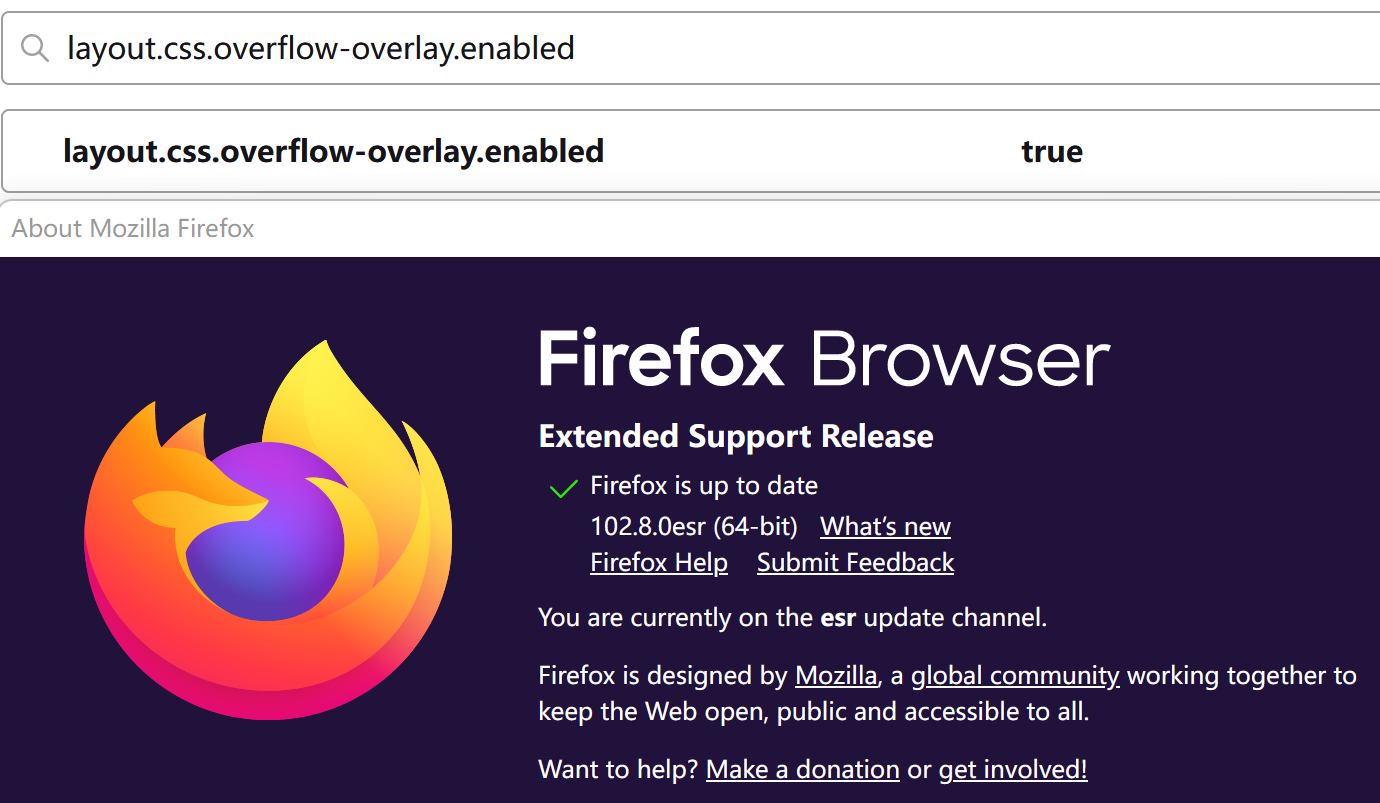1380x803 pixels.
Task: Click the green checkmark next to update status
Action: (x=563, y=487)
